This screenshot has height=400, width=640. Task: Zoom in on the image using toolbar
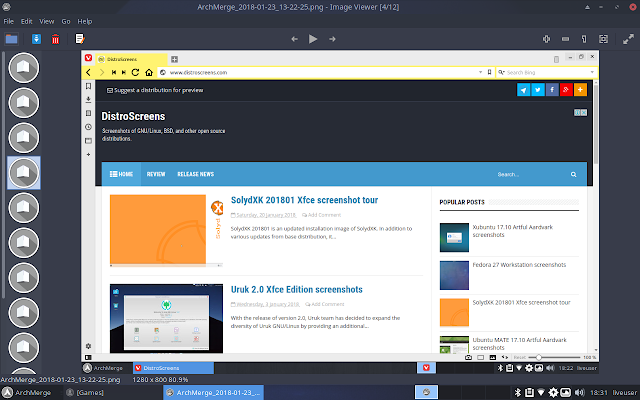click(x=547, y=39)
